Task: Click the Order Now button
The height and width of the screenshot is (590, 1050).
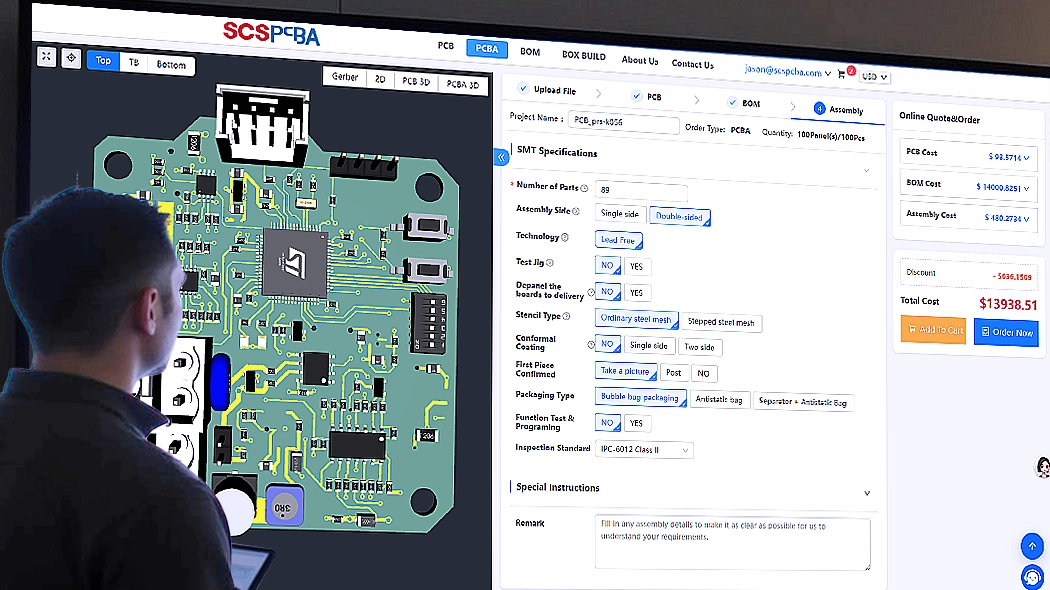Action: pos(1005,332)
